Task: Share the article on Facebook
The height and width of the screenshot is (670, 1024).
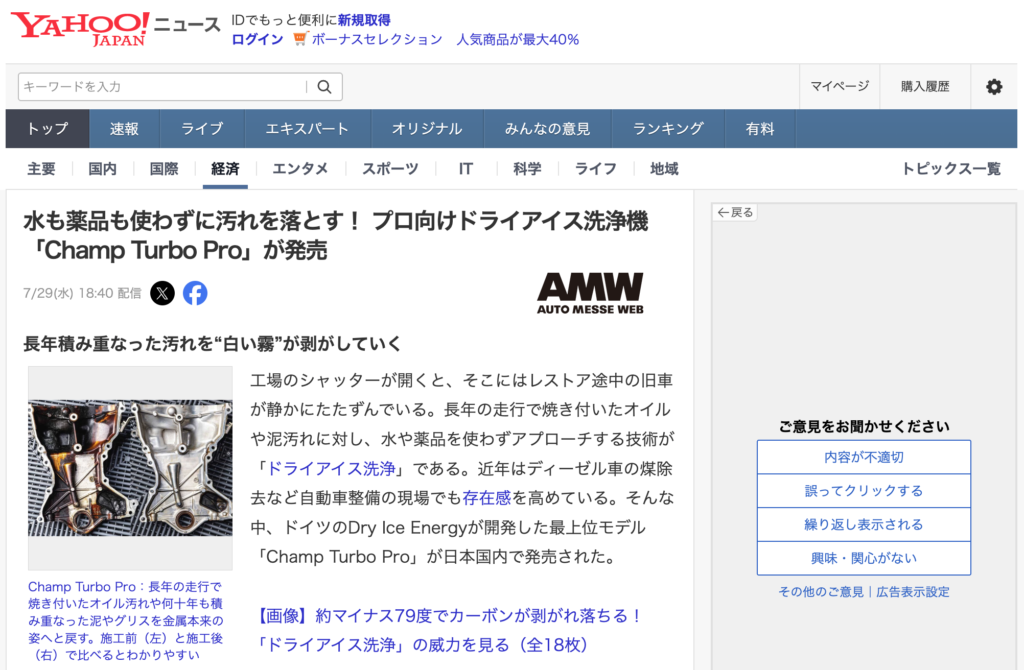Action: point(195,293)
